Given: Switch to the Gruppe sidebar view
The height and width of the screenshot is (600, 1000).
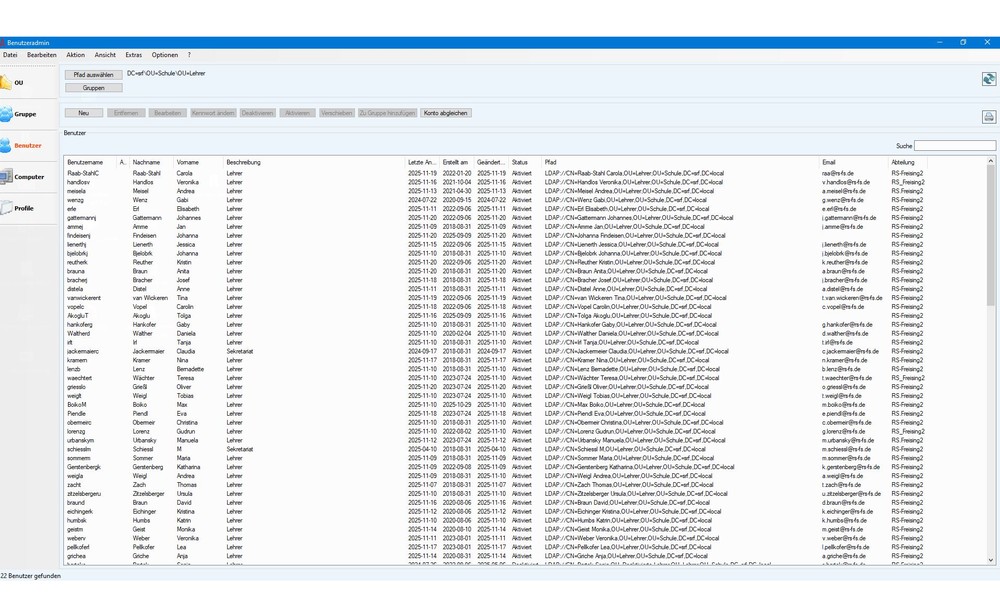Looking at the screenshot, I should pos(20,114).
